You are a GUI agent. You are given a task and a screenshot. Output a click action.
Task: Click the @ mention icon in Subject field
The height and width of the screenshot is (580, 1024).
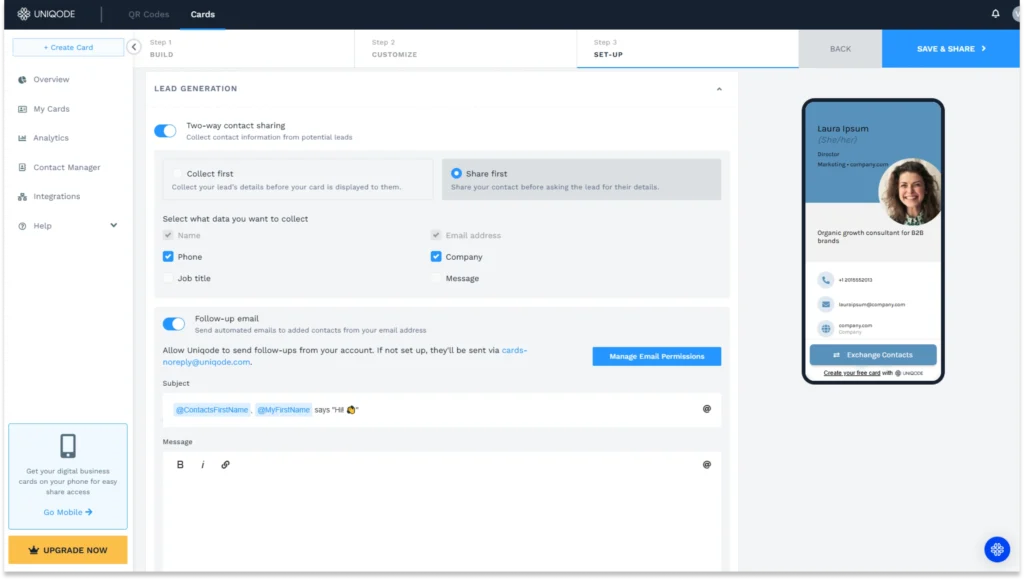pyautogui.click(x=707, y=409)
